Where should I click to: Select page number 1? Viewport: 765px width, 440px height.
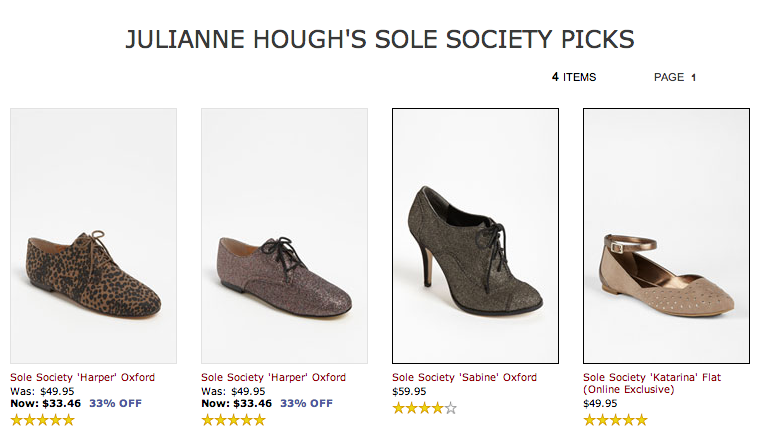pos(693,77)
